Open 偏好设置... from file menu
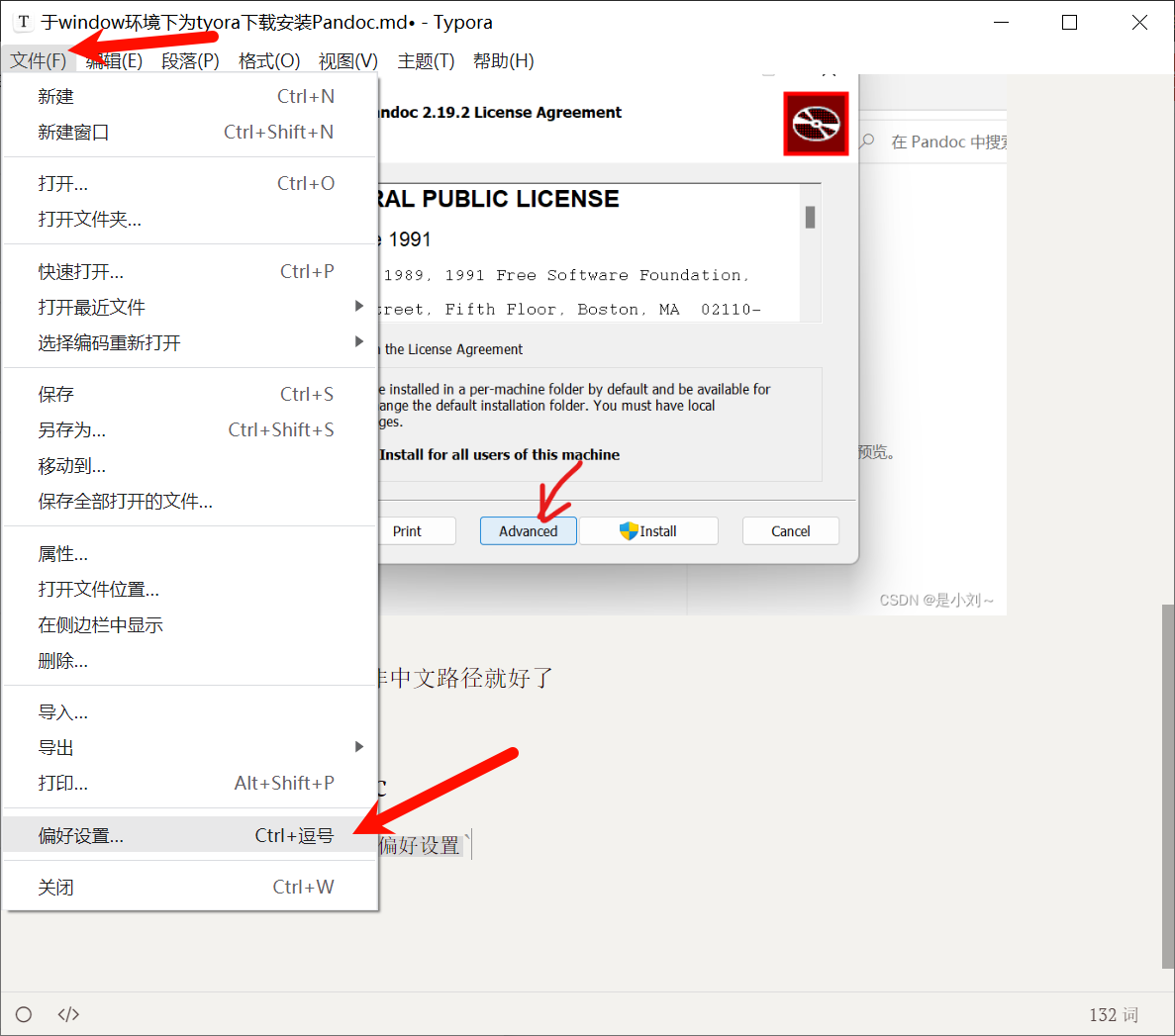 tap(190, 835)
